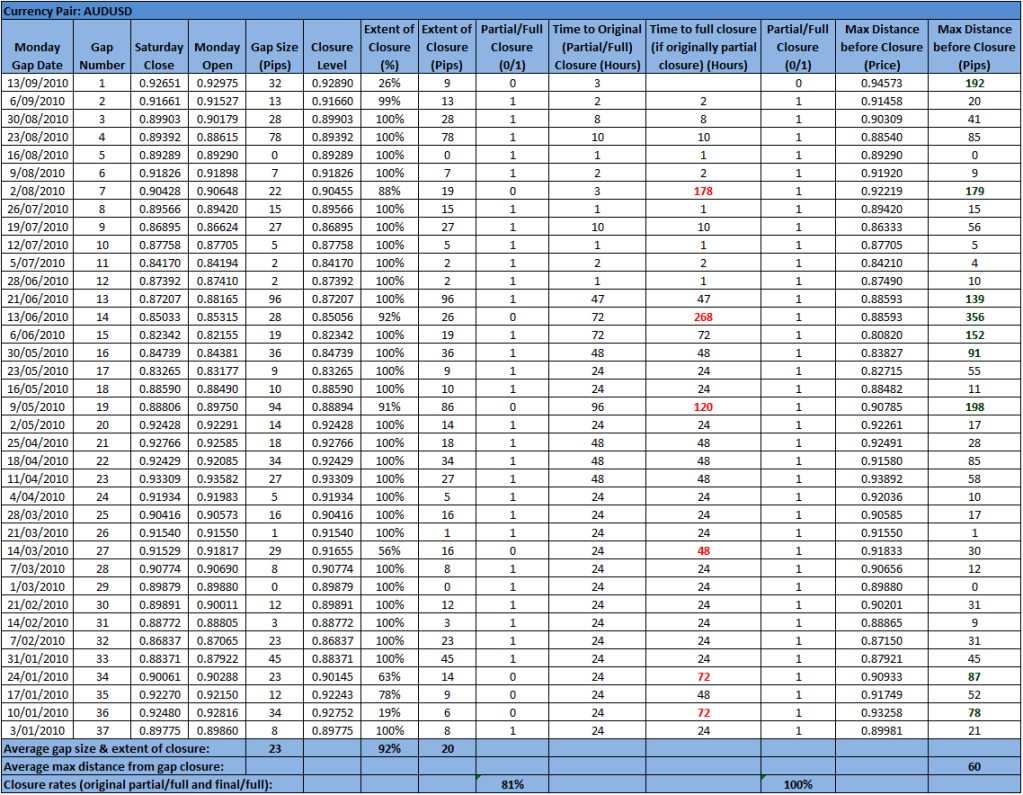Click the max distance price 0.80820
This screenshot has width=1023, height=795.
[x=881, y=335]
